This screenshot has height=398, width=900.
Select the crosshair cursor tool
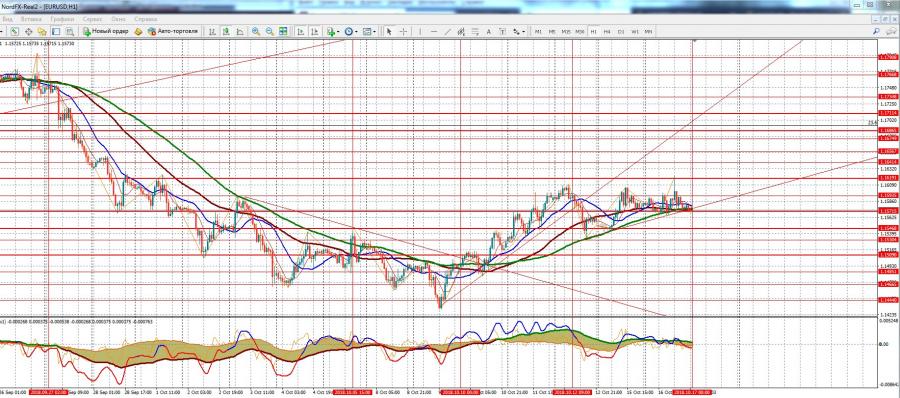(x=404, y=32)
